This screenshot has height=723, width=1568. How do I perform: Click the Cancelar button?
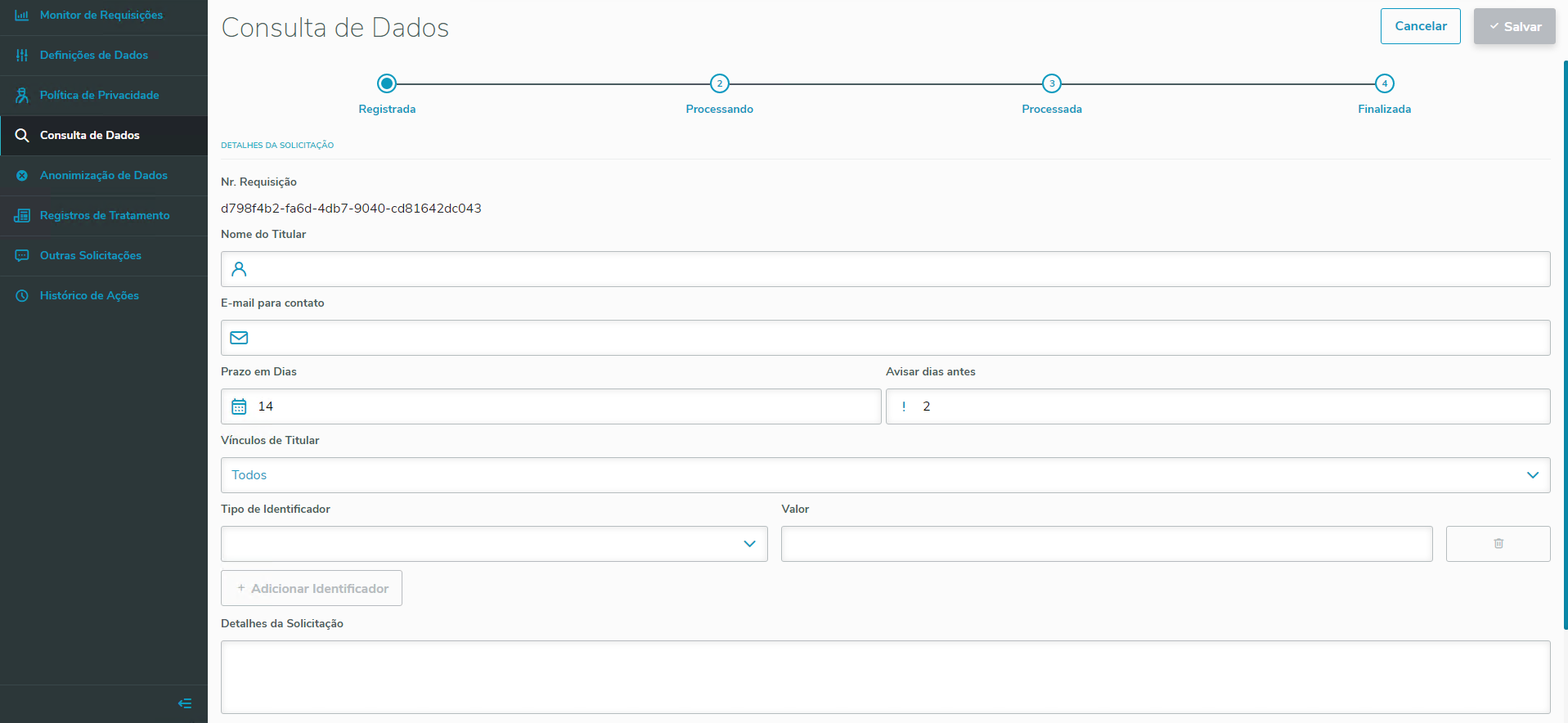pos(1421,26)
